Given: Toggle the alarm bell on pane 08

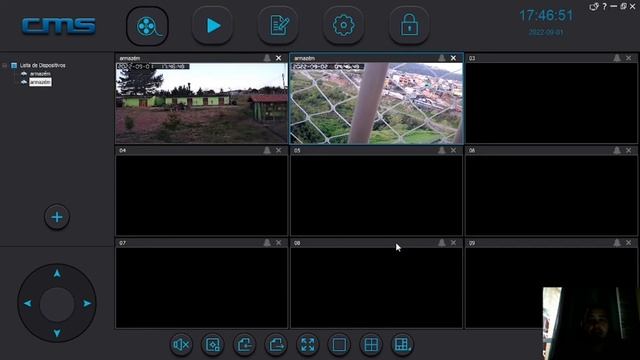Looking at the screenshot, I should coord(442,243).
